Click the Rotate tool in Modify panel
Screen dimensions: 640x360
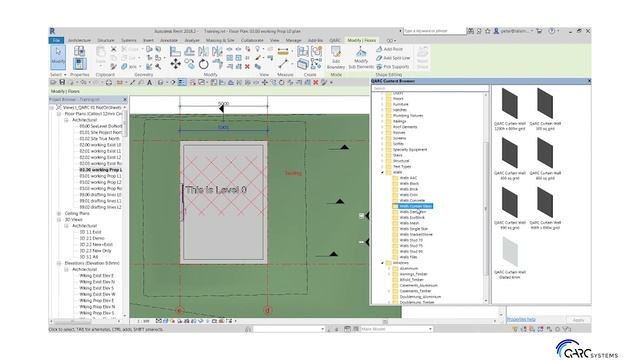pyautogui.click(x=203, y=64)
